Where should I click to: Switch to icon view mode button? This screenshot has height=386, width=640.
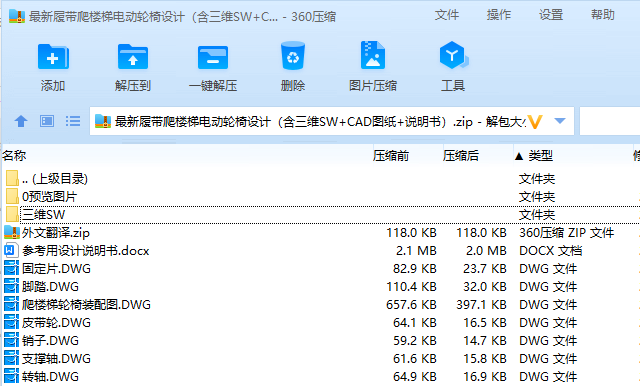47,121
